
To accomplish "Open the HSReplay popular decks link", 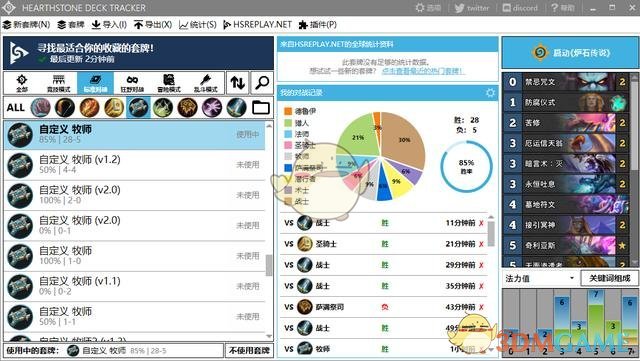I will [422, 71].
